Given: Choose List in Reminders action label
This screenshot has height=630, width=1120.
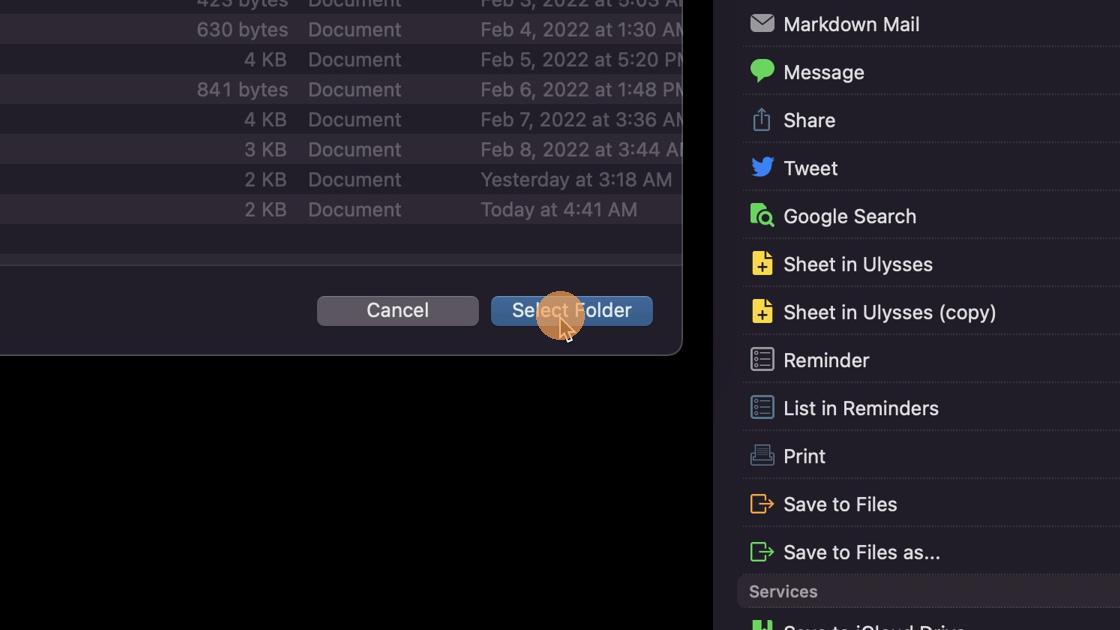Looking at the screenshot, I should pos(861,408).
